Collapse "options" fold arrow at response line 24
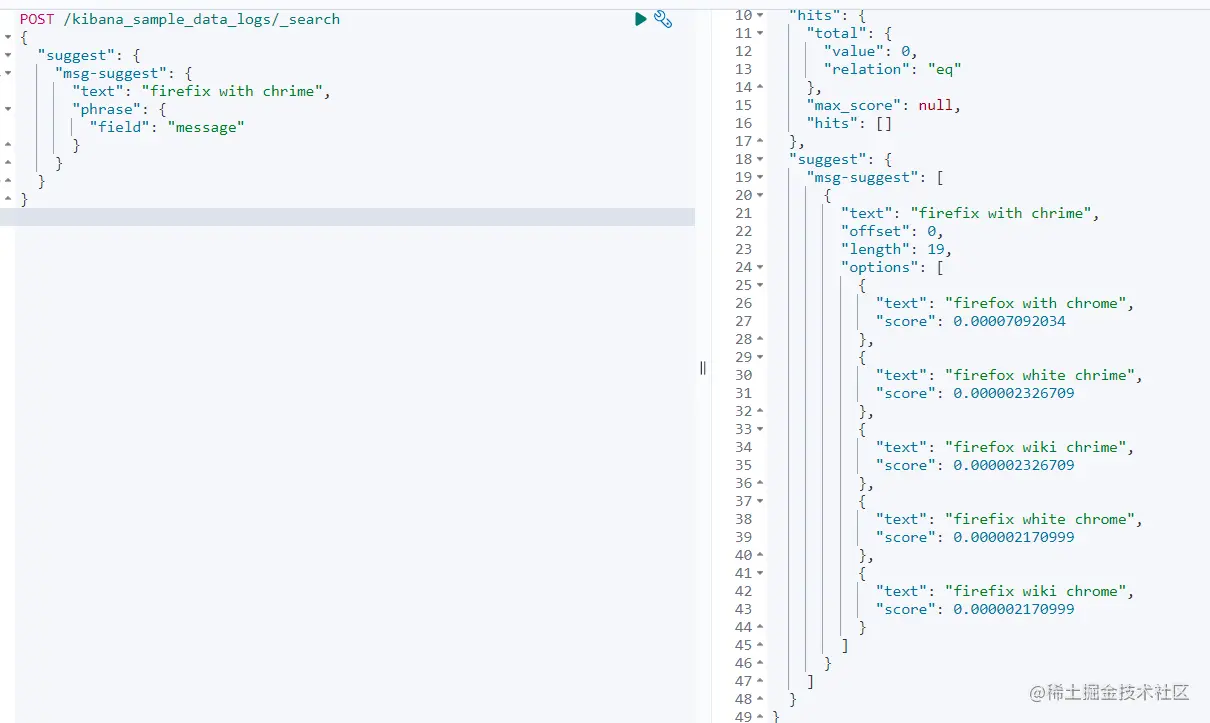The height and width of the screenshot is (723, 1210). point(761,267)
